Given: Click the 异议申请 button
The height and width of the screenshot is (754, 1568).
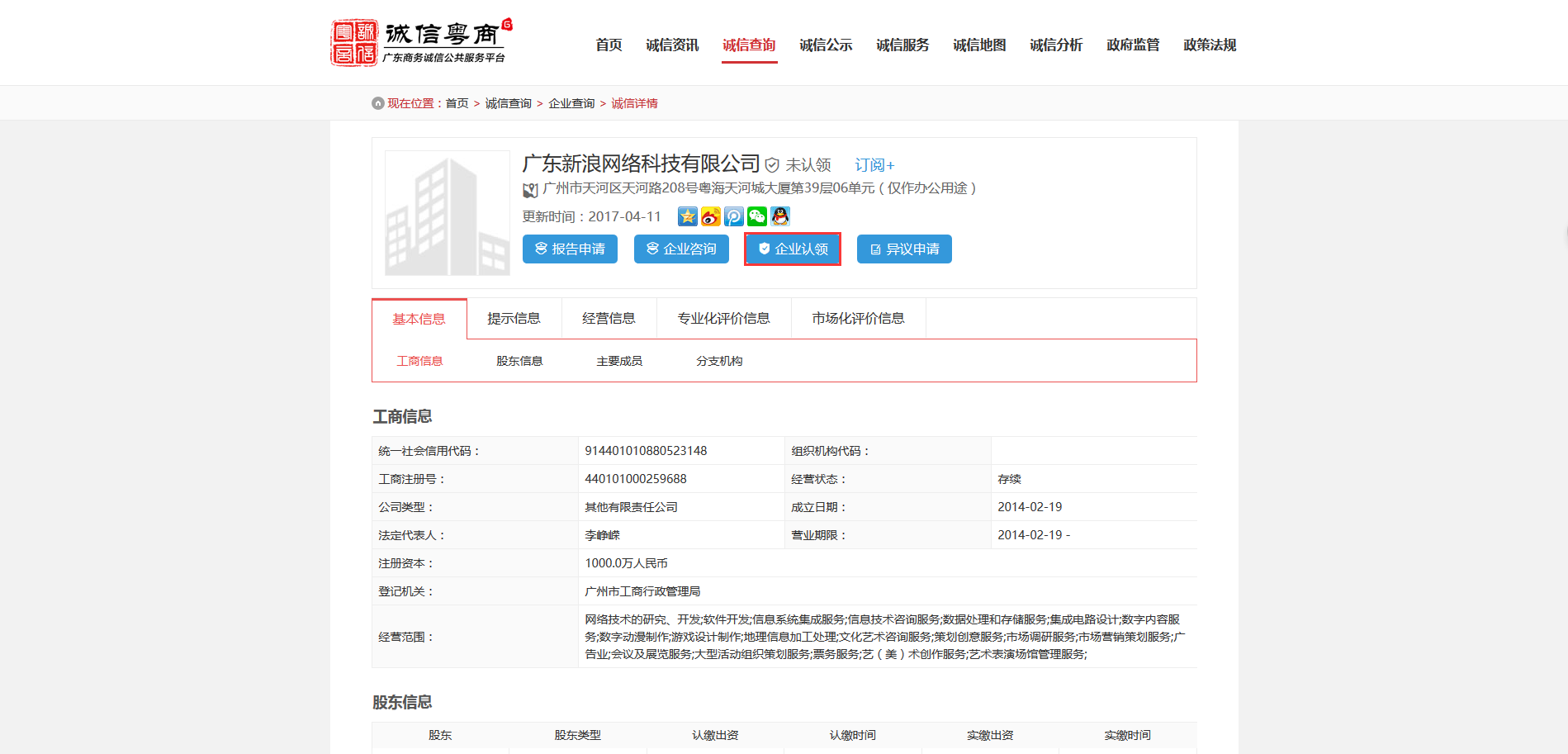Looking at the screenshot, I should [904, 249].
